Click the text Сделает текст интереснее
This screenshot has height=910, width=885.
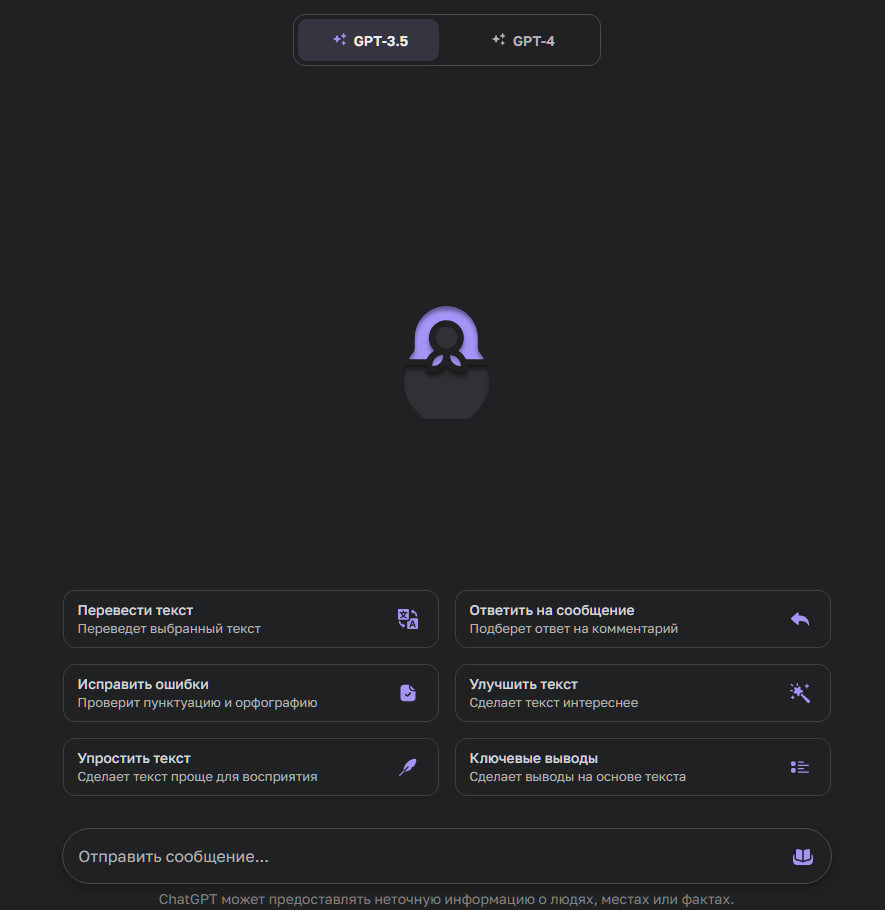554,703
